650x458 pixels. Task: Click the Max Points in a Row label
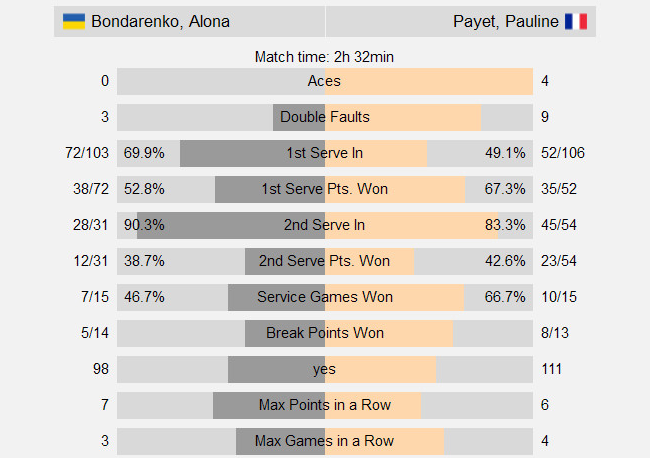[x=325, y=405]
